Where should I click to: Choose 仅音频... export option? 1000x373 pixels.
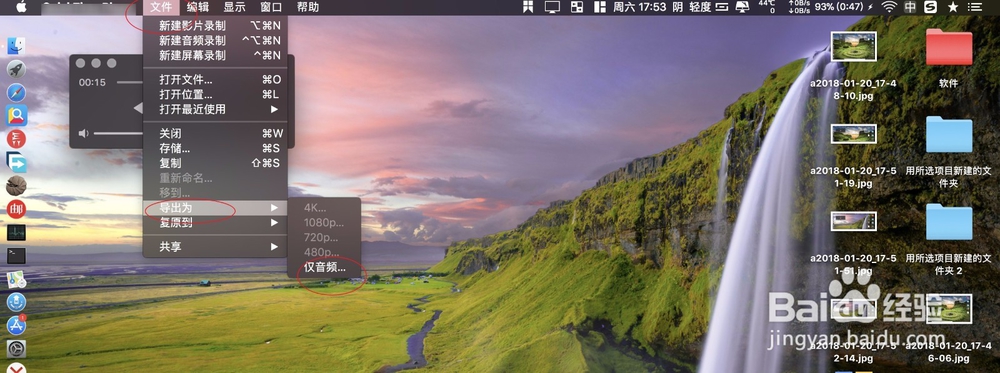pos(324,268)
